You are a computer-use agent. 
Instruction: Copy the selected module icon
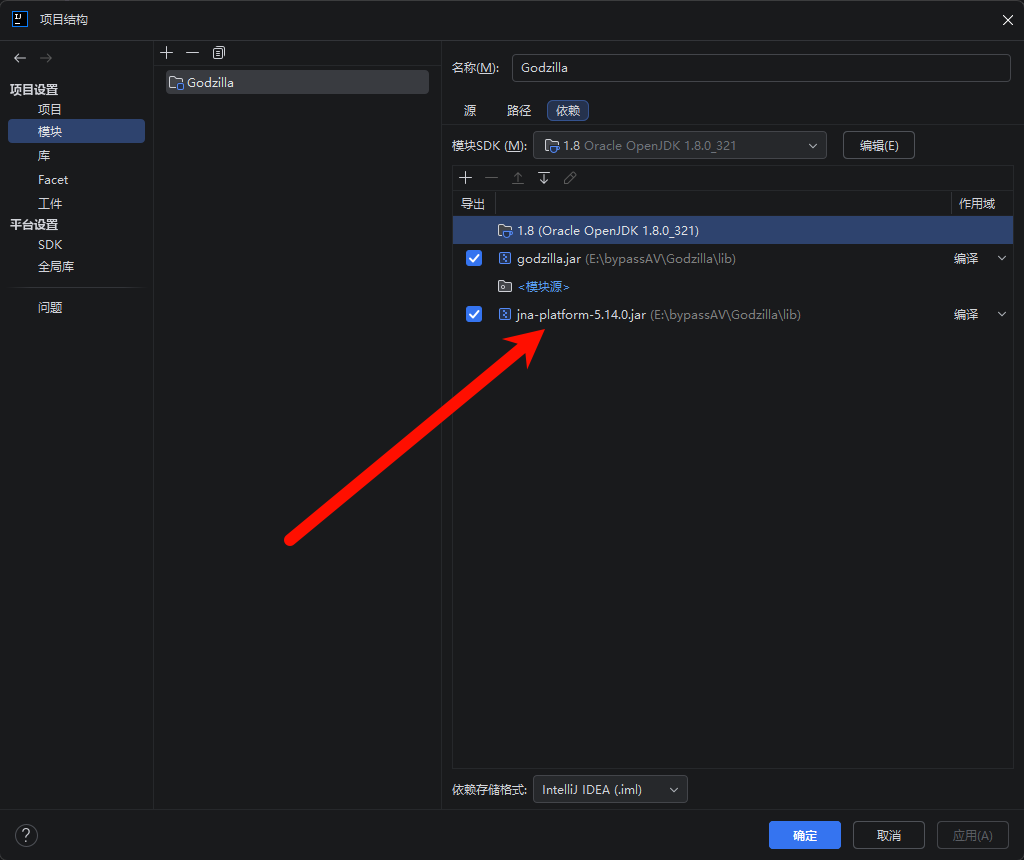pos(219,53)
